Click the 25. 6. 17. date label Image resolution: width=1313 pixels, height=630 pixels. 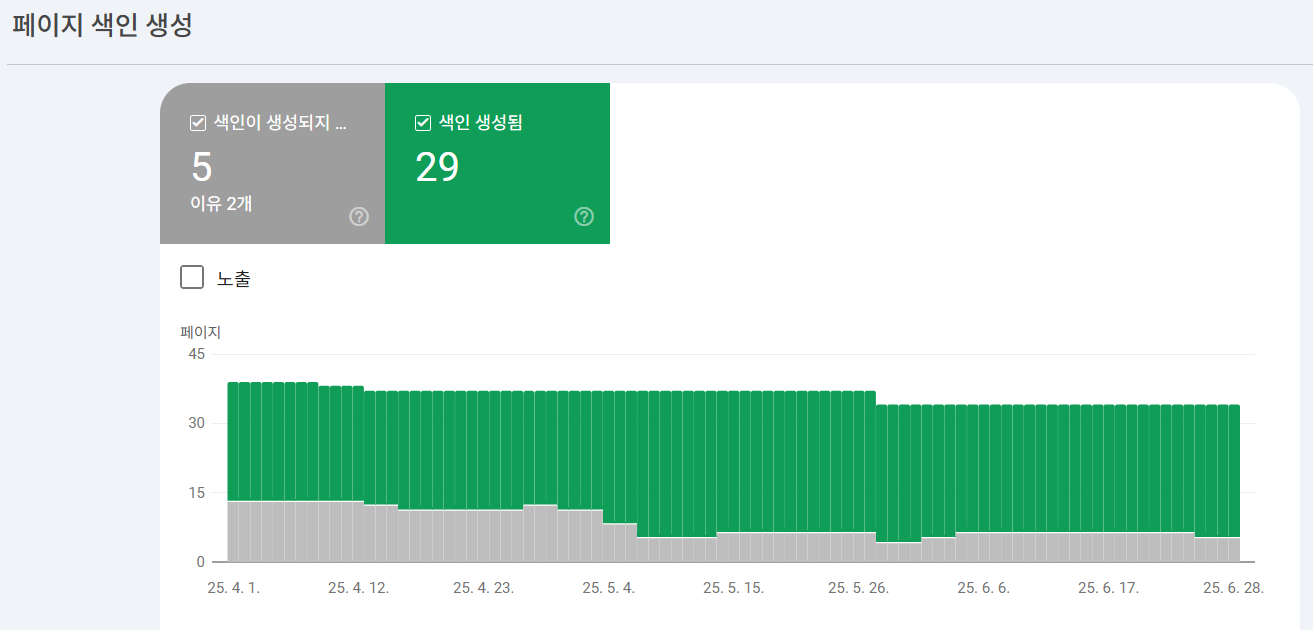pyautogui.click(x=1108, y=588)
